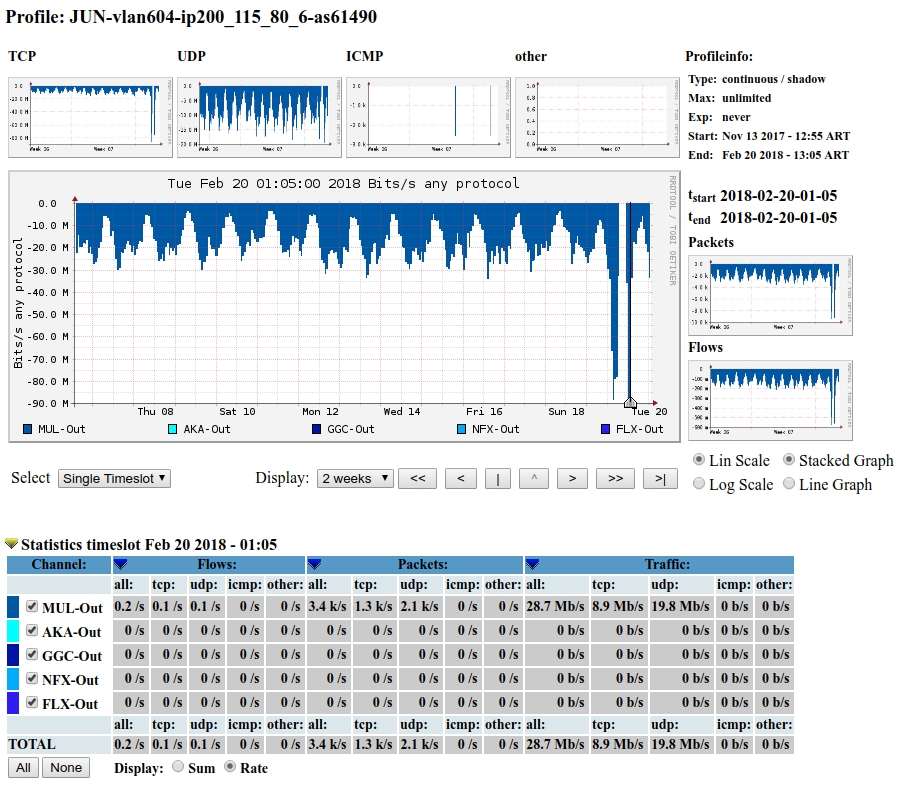Open the Single Timeslot select dropdown
The width and height of the screenshot is (914, 792).
tap(114, 479)
